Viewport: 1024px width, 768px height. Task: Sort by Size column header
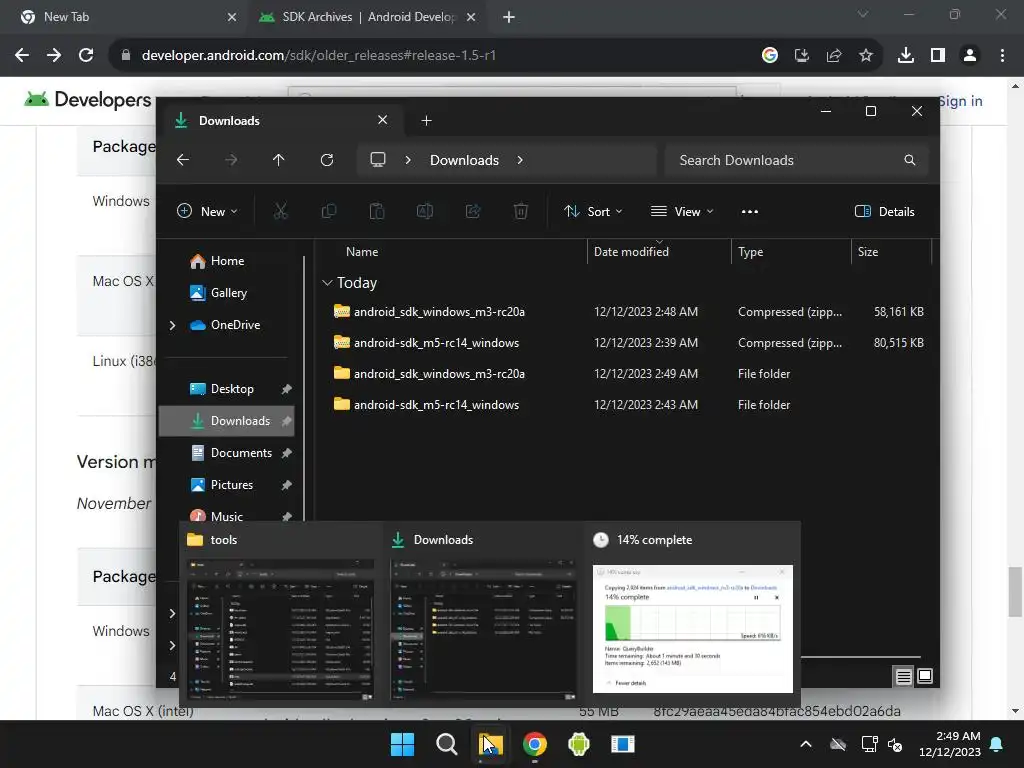868,251
